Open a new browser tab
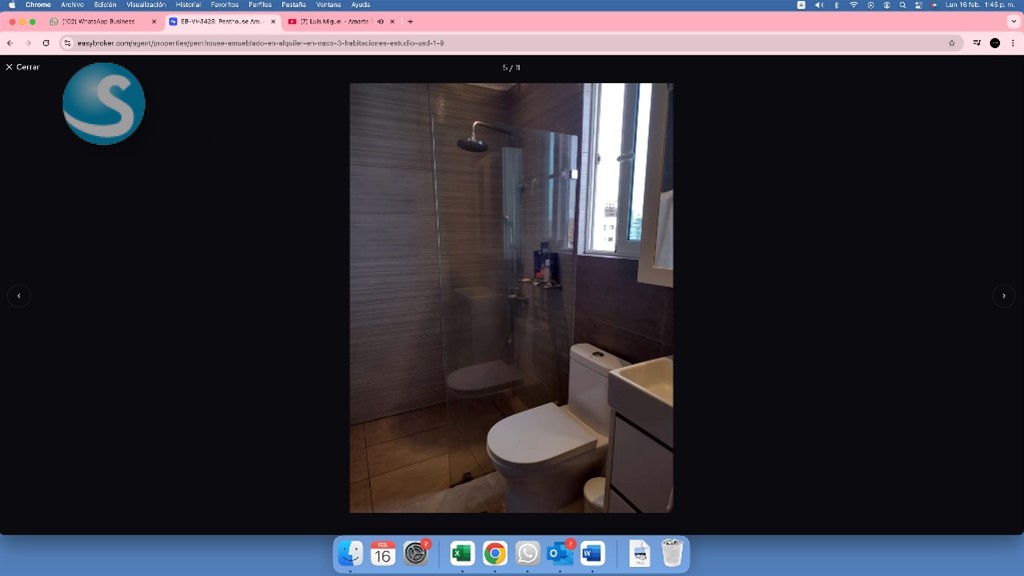Viewport: 1024px width, 576px height. pyautogui.click(x=410, y=21)
